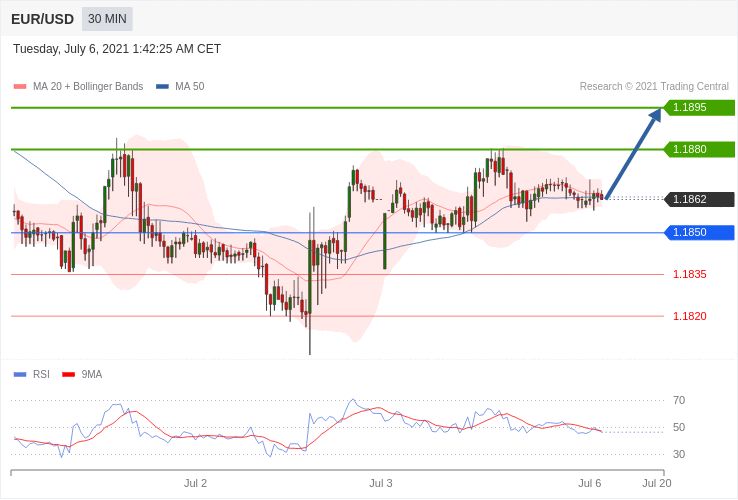
Task: Click the Jul 20 date axis label
Action: click(657, 484)
